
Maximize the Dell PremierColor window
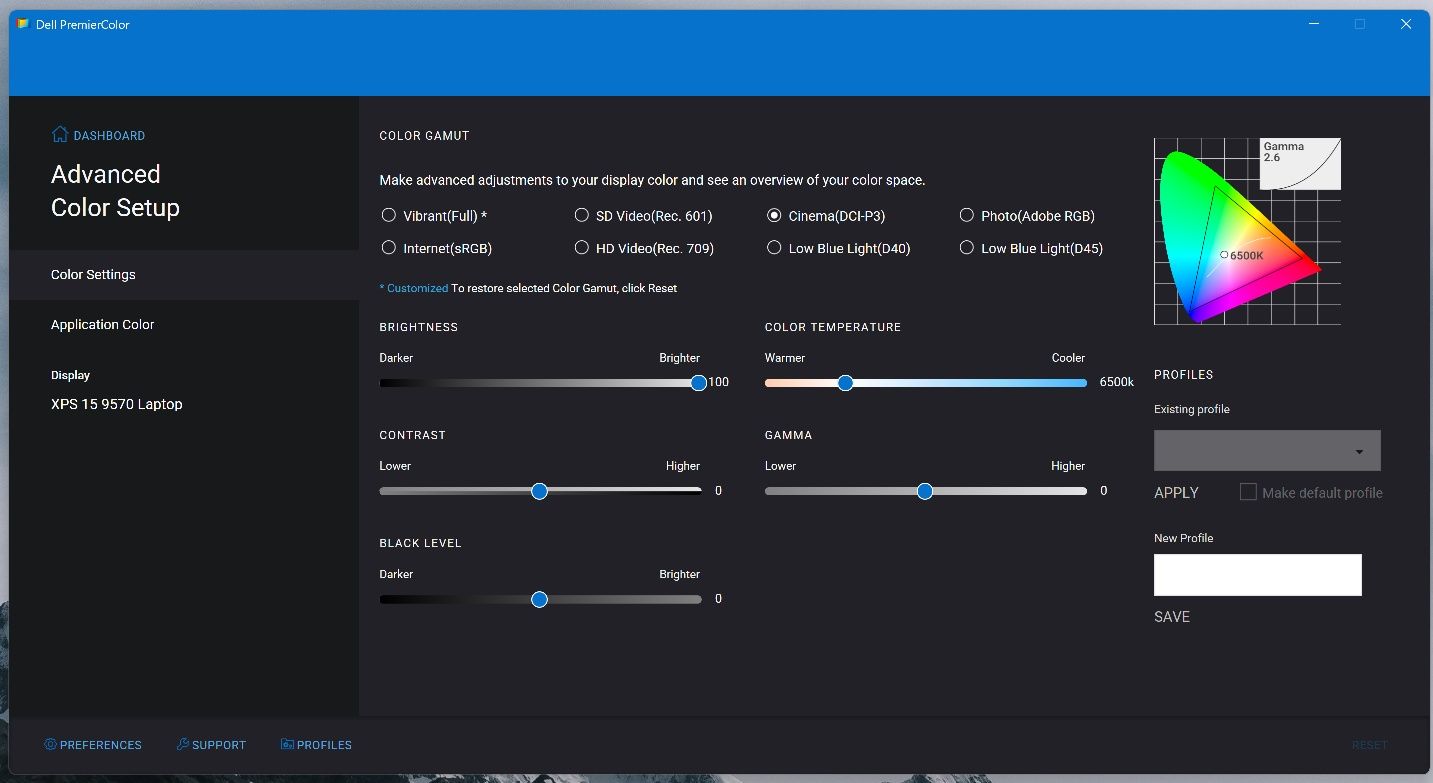coord(1360,24)
